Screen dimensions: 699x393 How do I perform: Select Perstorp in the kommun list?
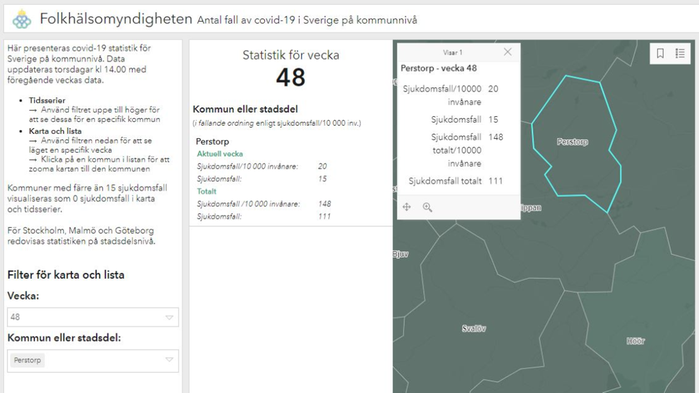pos(212,141)
